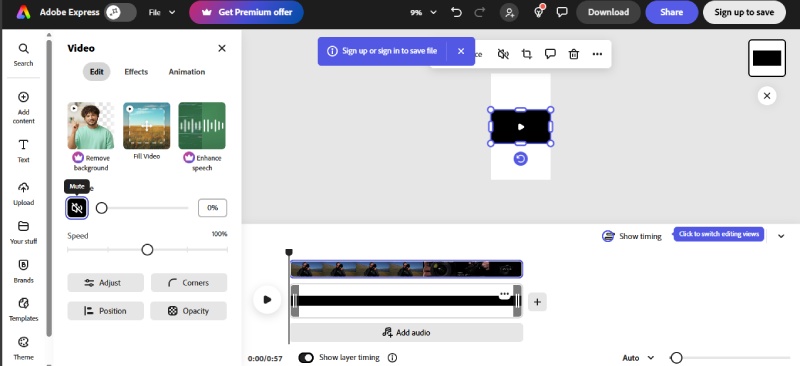
Task: Open the Brands panel
Action: pyautogui.click(x=23, y=271)
